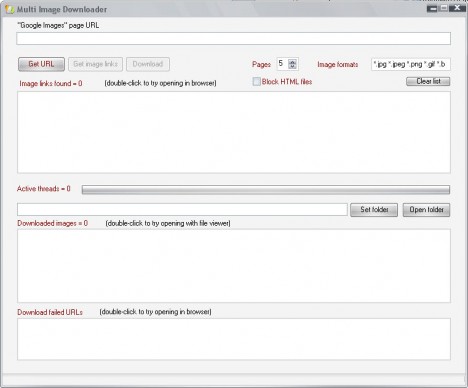Click inside the Downloaded images list
The height and width of the screenshot is (388, 468).
pos(234,266)
